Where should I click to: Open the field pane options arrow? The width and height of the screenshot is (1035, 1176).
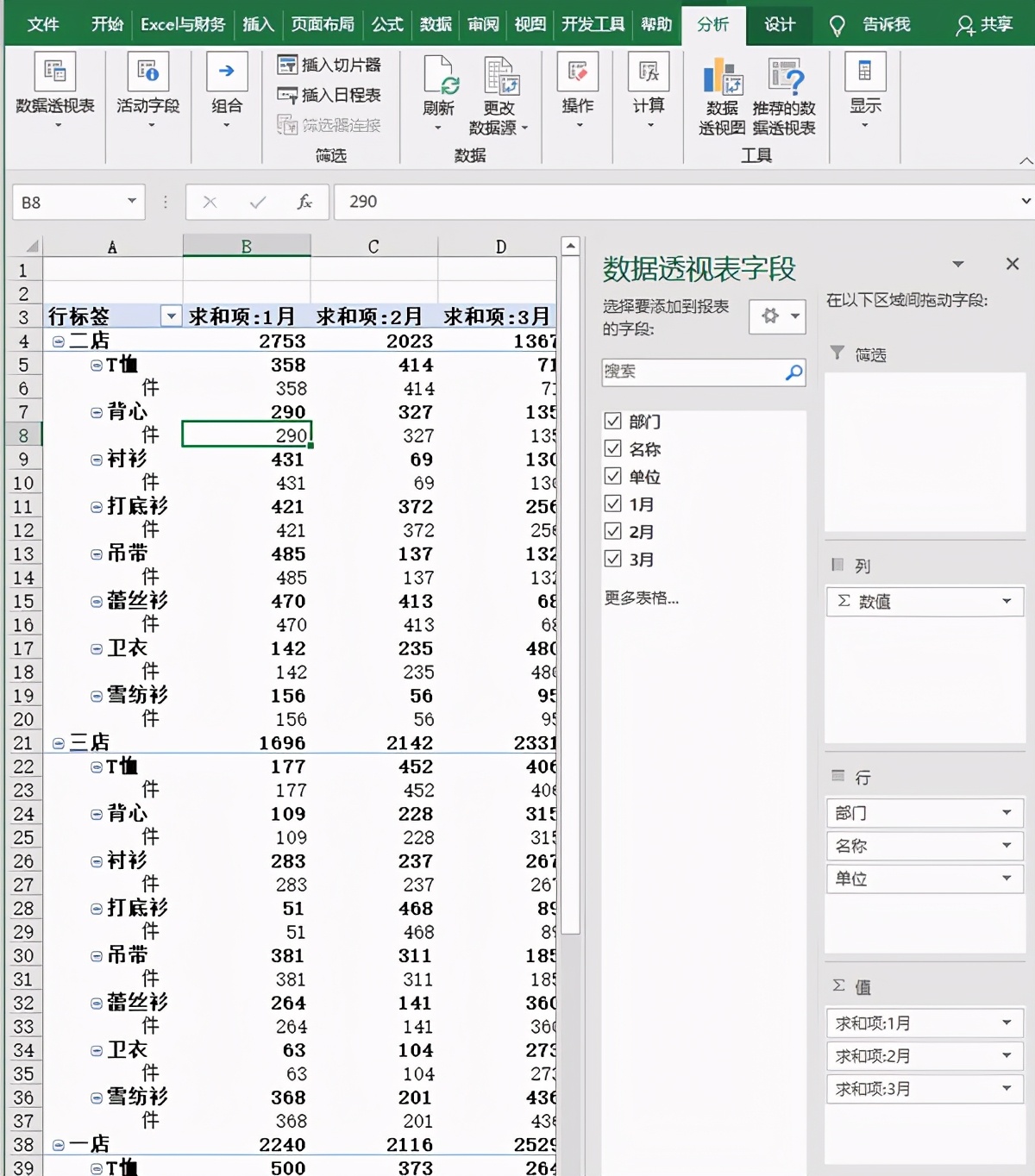click(x=958, y=264)
